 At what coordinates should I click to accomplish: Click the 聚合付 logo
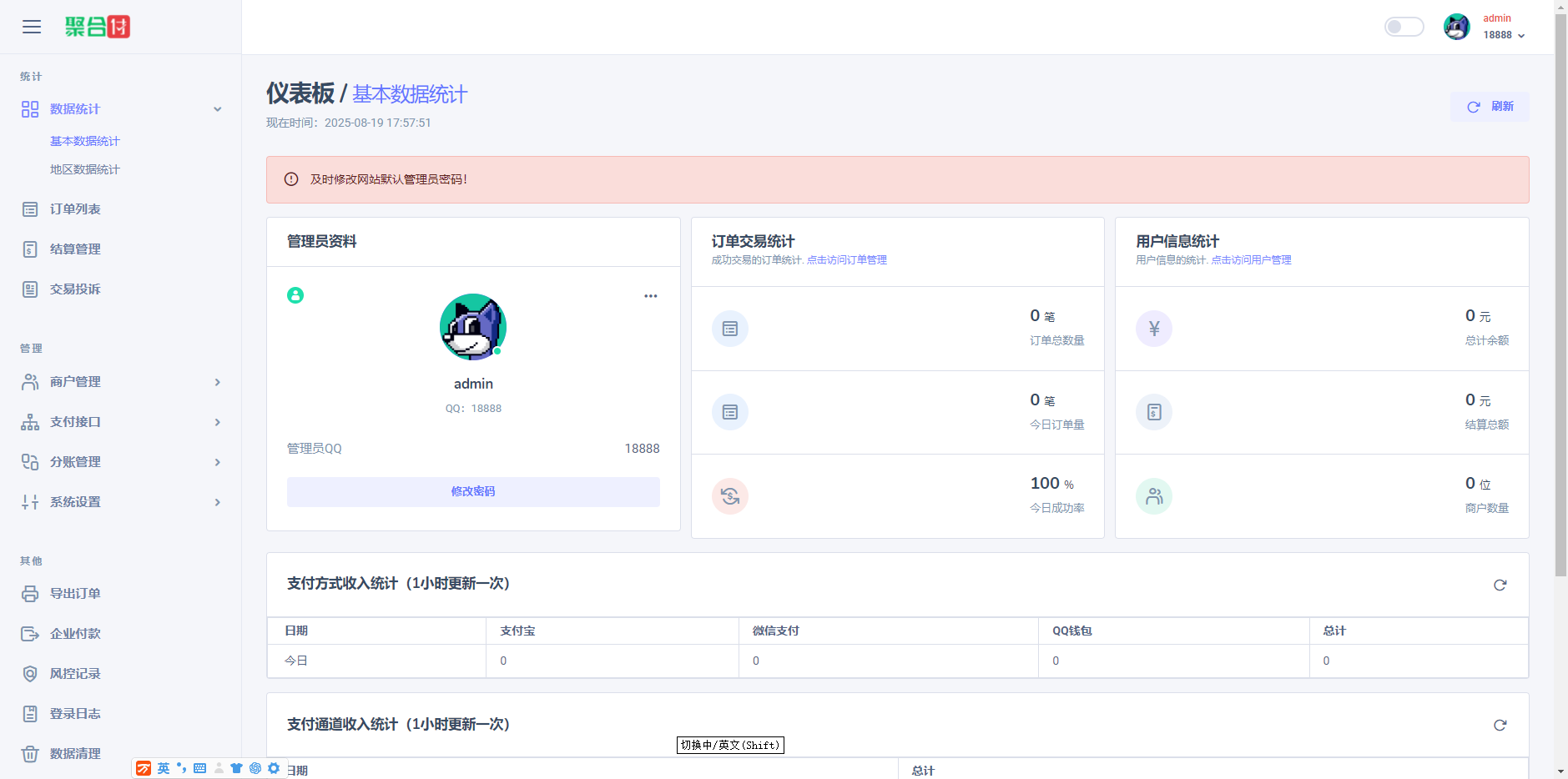(x=97, y=26)
